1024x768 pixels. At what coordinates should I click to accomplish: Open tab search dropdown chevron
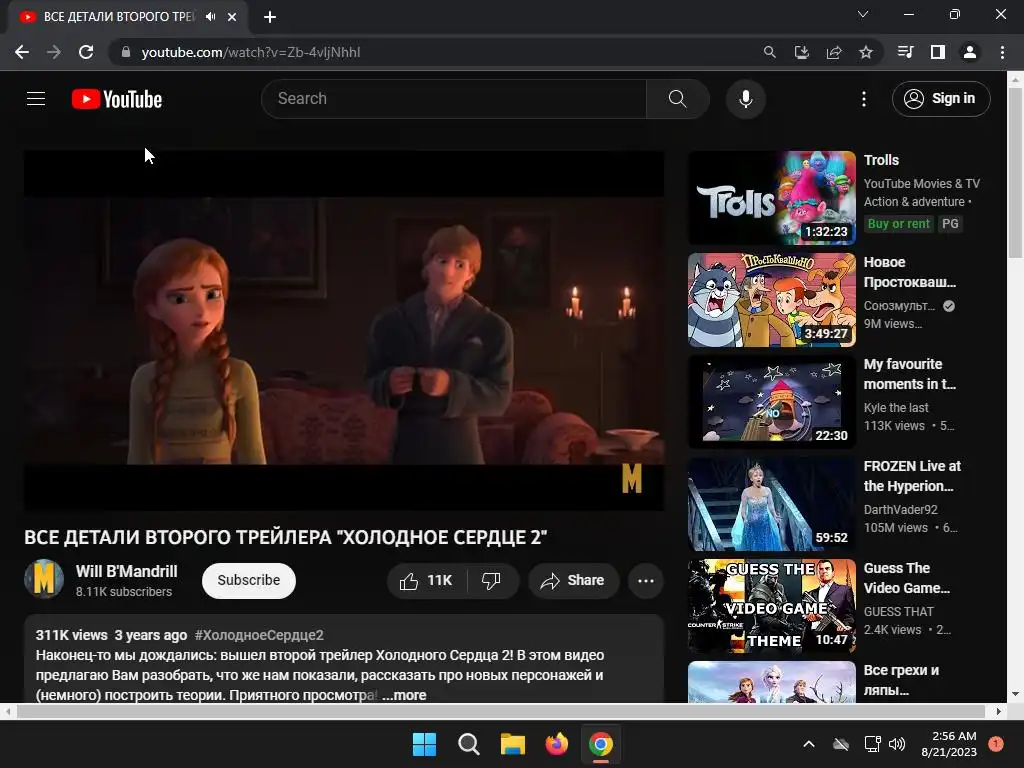point(863,14)
